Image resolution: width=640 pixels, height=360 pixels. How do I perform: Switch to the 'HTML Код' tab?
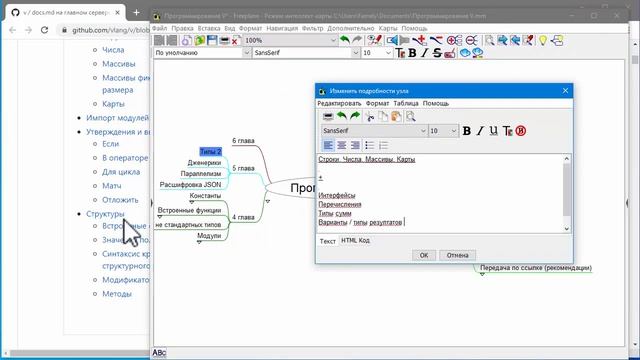[355, 241]
